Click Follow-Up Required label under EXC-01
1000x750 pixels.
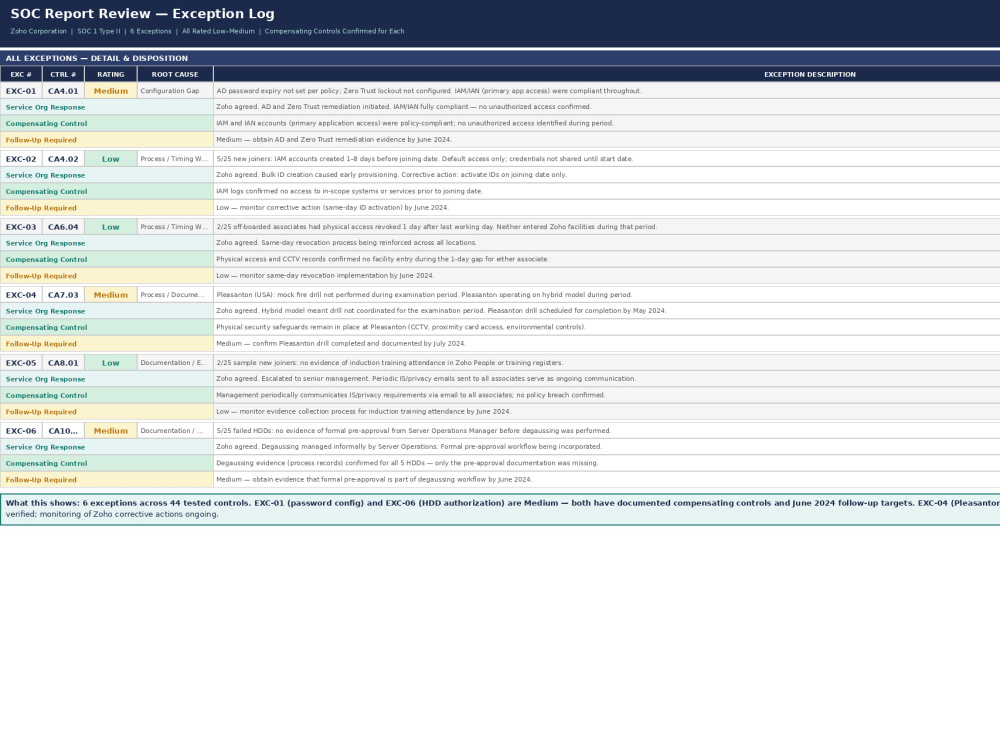[x=107, y=140]
